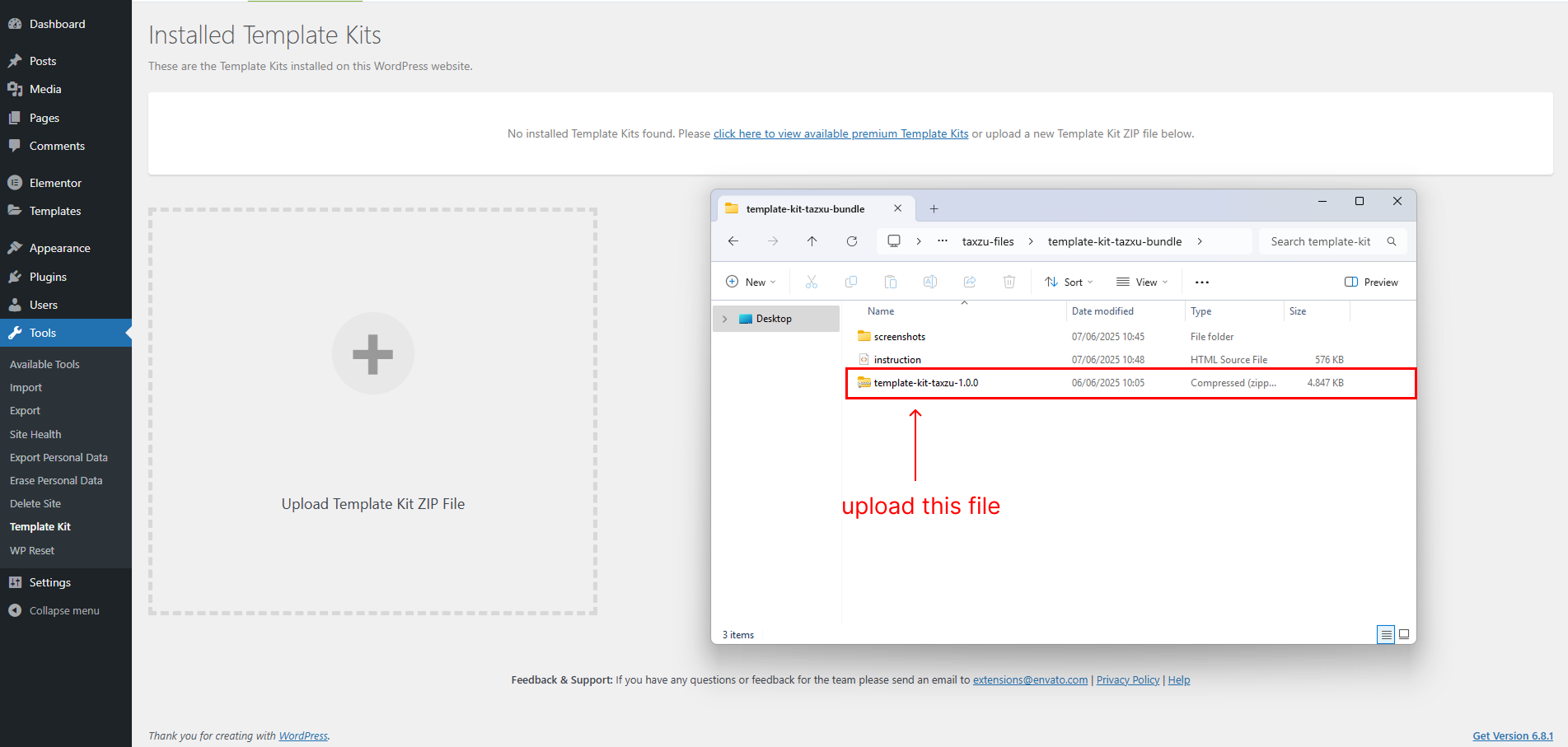Open Export submenu link
The width and height of the screenshot is (1568, 747).
tap(25, 410)
